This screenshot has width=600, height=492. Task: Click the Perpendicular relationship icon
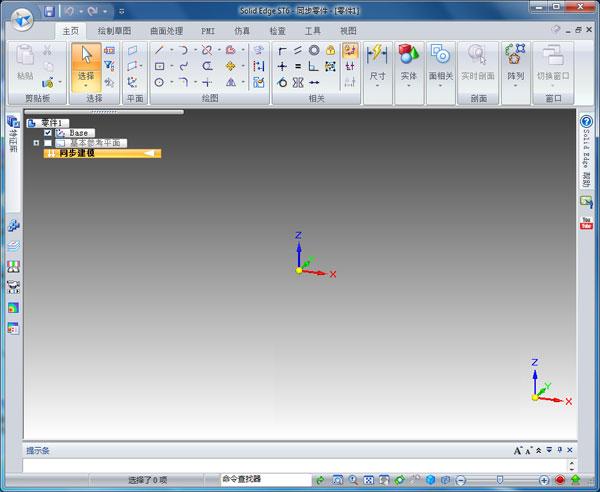pos(313,67)
